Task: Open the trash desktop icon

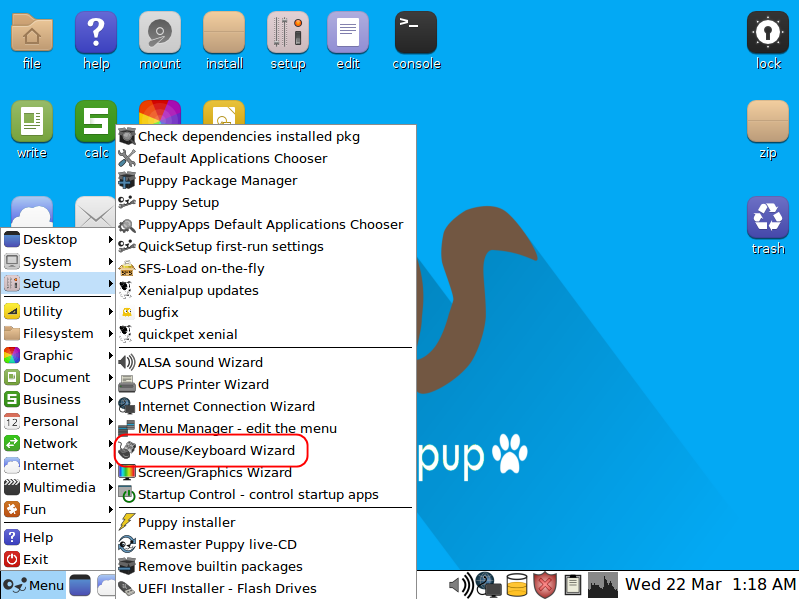Action: tap(768, 217)
